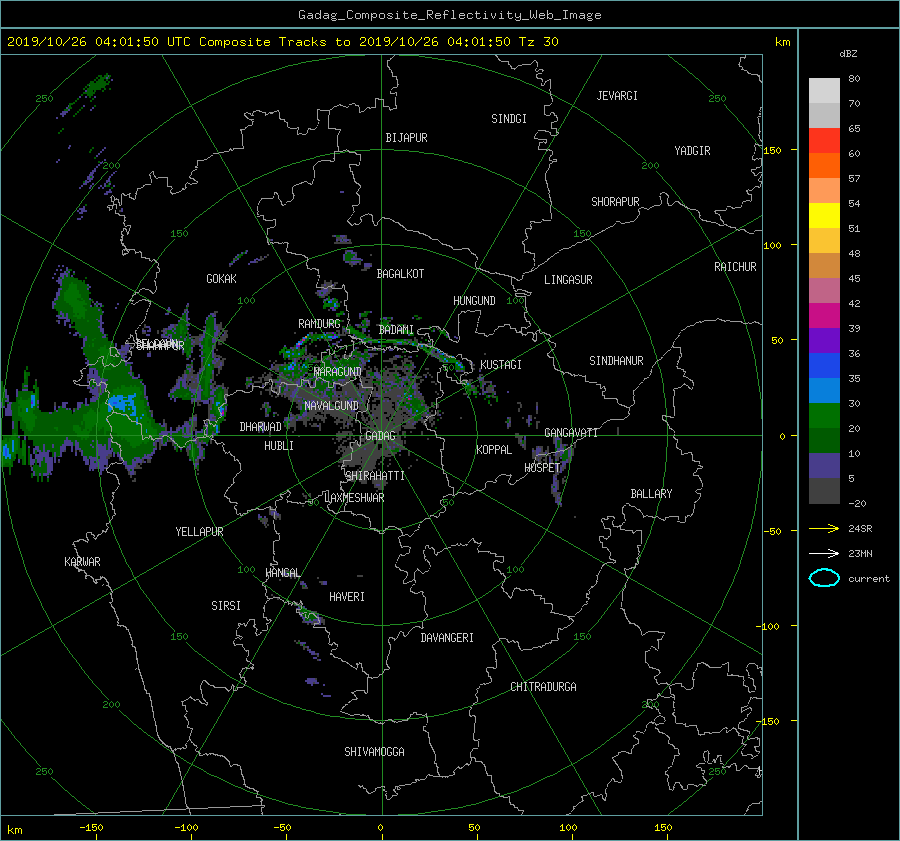Image resolution: width=900 pixels, height=841 pixels.
Task: Select the DHARWAD map label
Action: [x=261, y=427]
